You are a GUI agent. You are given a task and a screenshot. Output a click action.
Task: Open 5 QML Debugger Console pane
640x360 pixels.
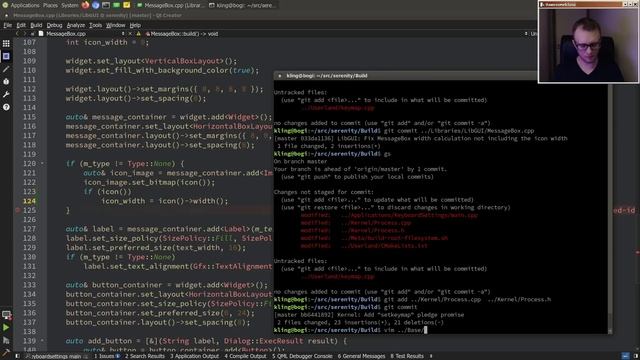click(302, 356)
